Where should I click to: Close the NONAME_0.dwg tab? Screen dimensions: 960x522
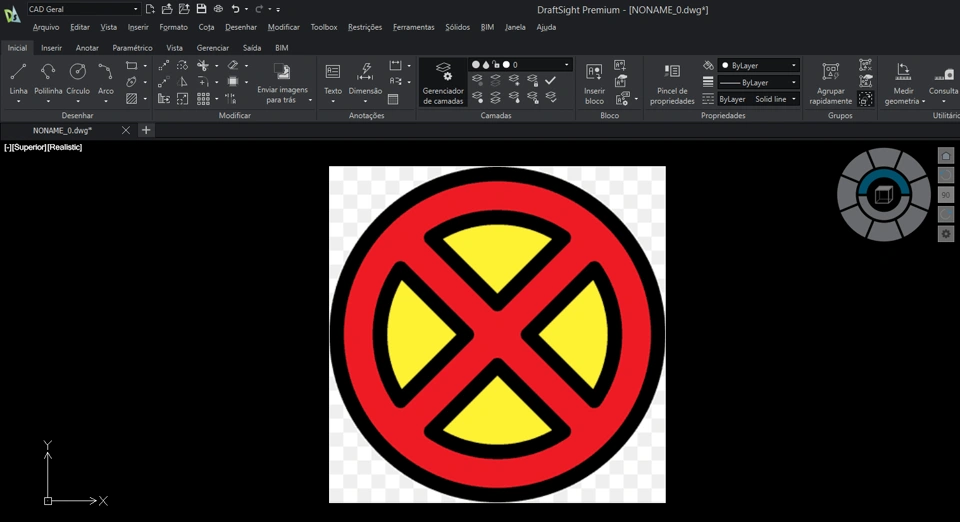tap(126, 130)
